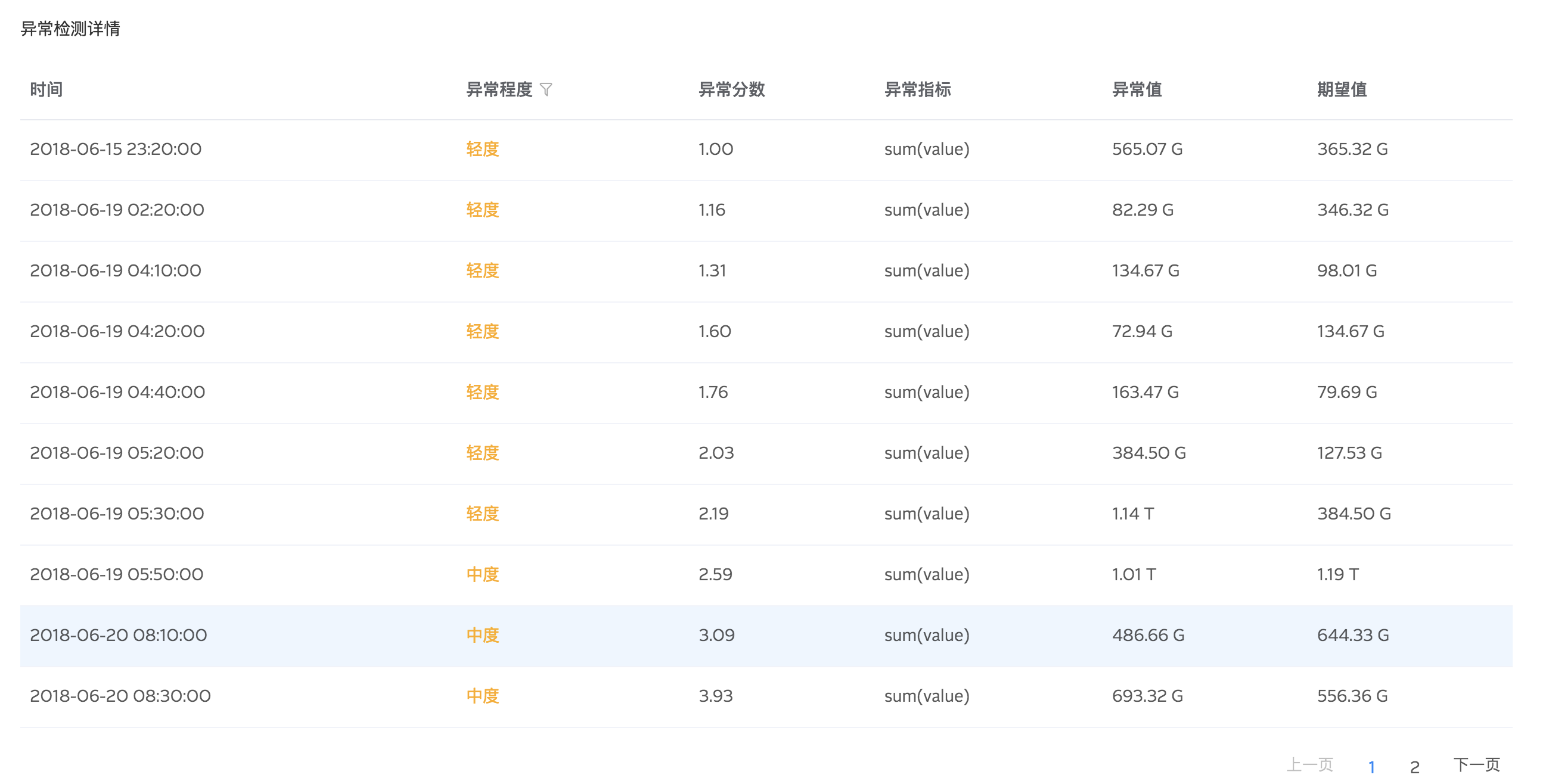Click anomaly value 72.94 G
The height and width of the screenshot is (784, 1552).
click(1143, 331)
